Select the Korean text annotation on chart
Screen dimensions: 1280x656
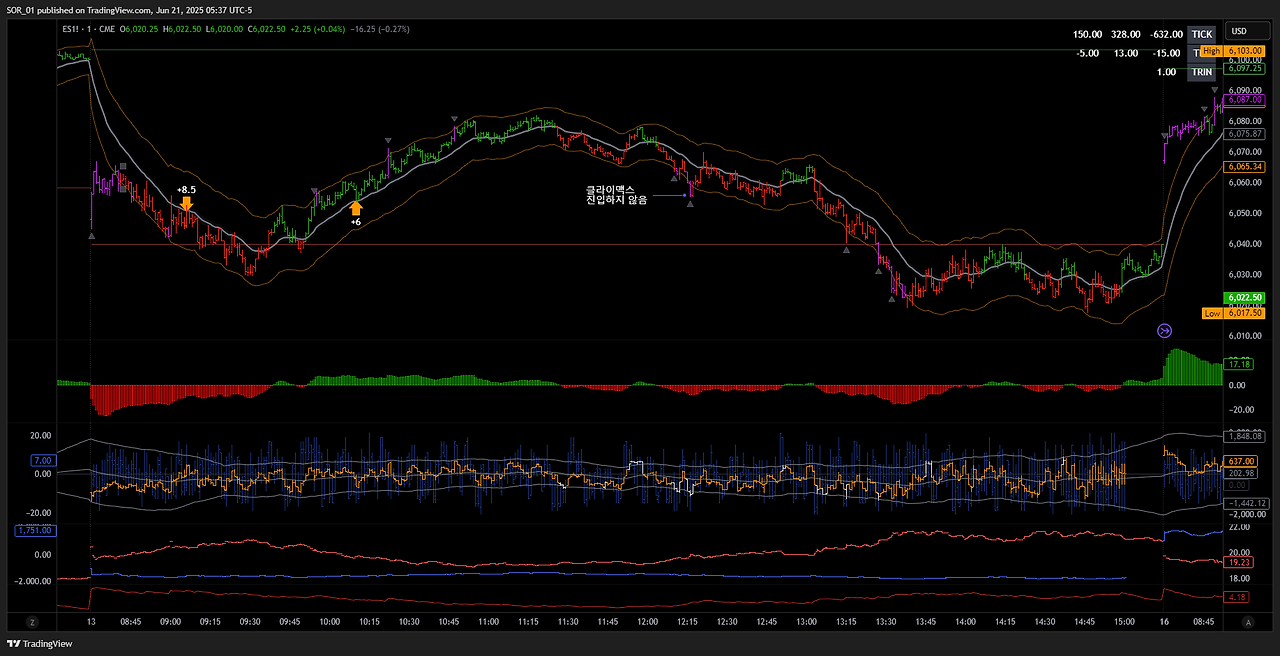click(617, 195)
